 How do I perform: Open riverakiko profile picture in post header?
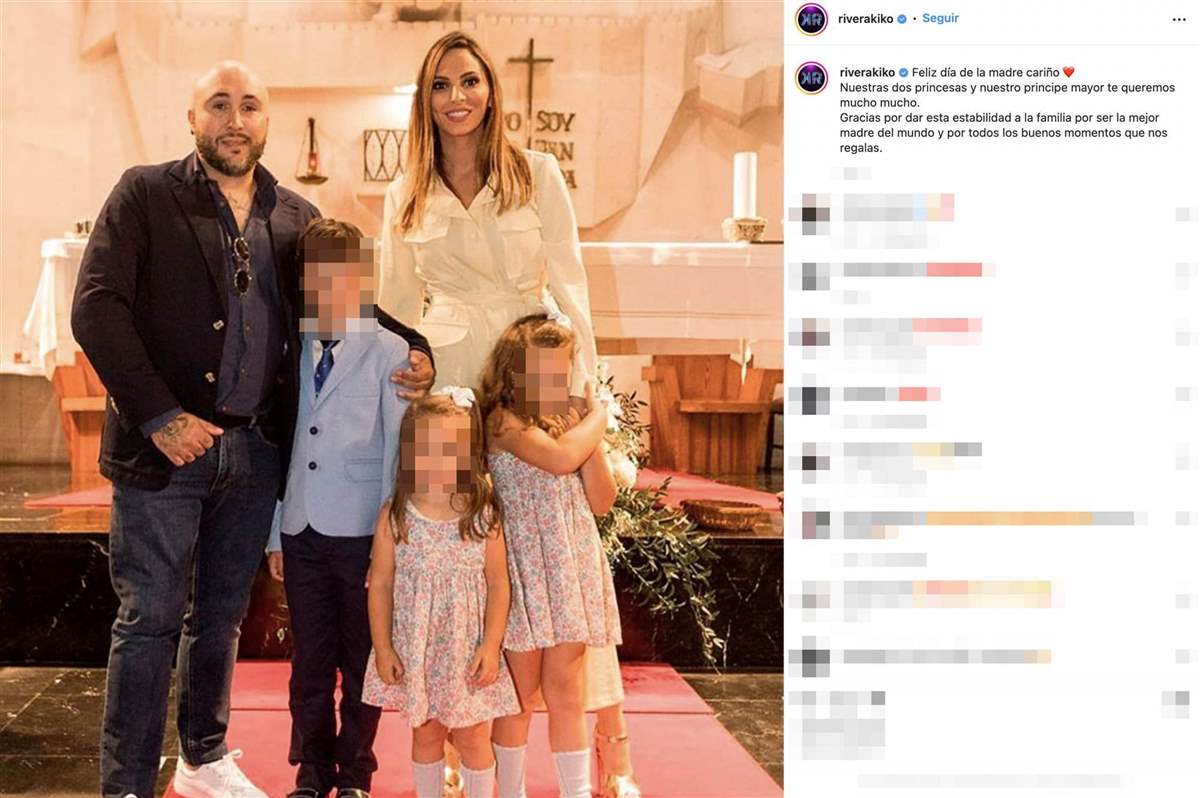click(x=811, y=19)
